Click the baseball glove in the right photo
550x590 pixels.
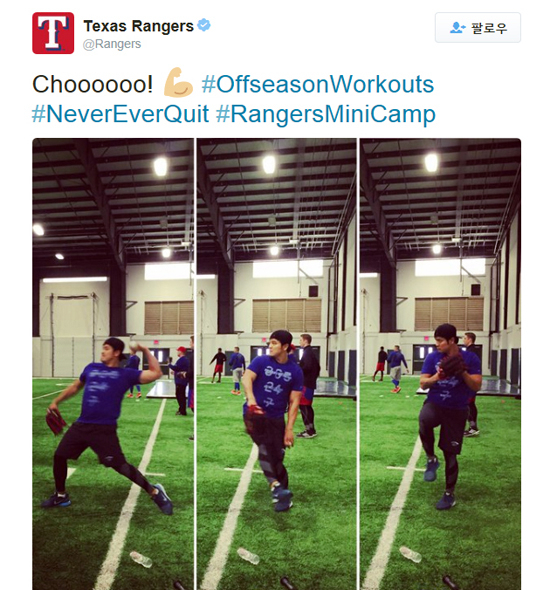tap(451, 365)
